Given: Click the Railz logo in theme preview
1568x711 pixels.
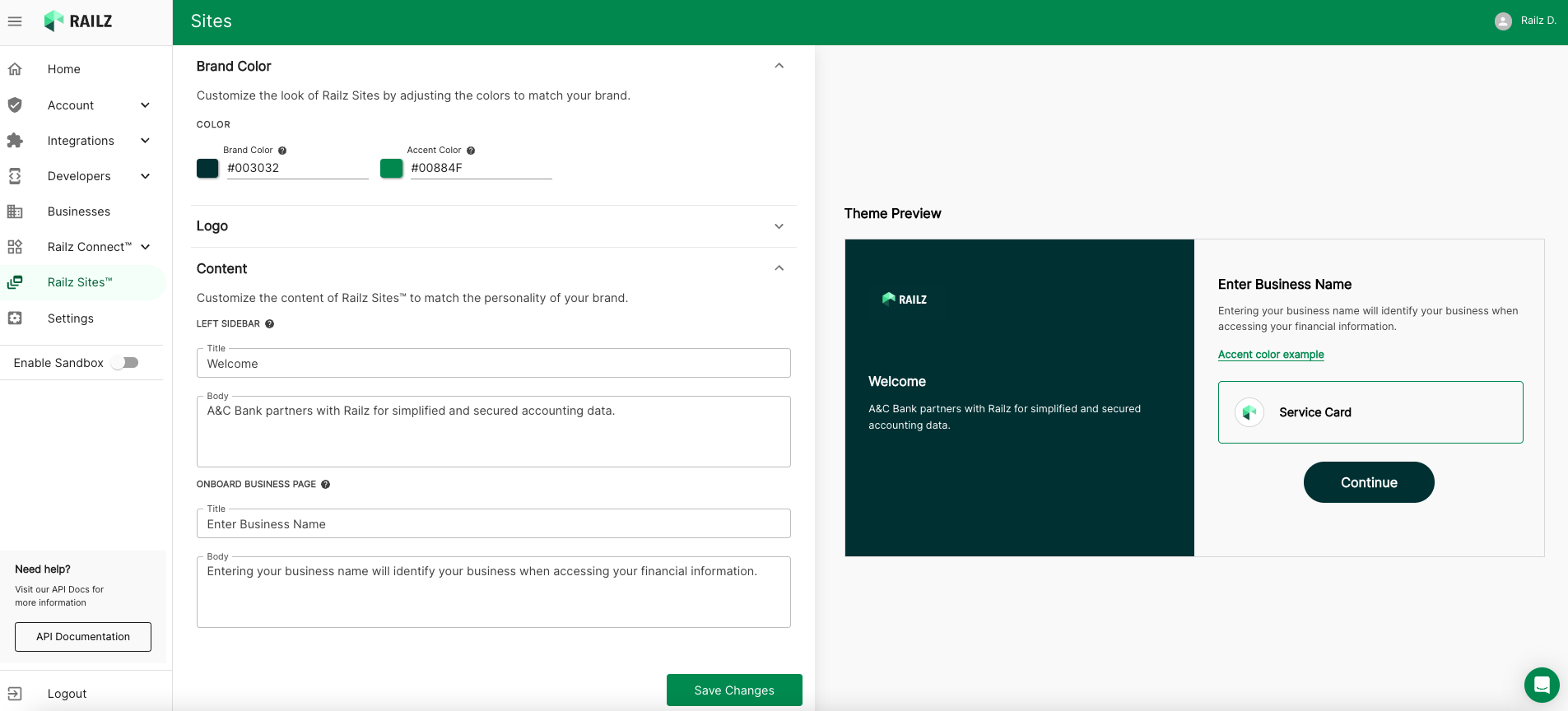Looking at the screenshot, I should [905, 300].
